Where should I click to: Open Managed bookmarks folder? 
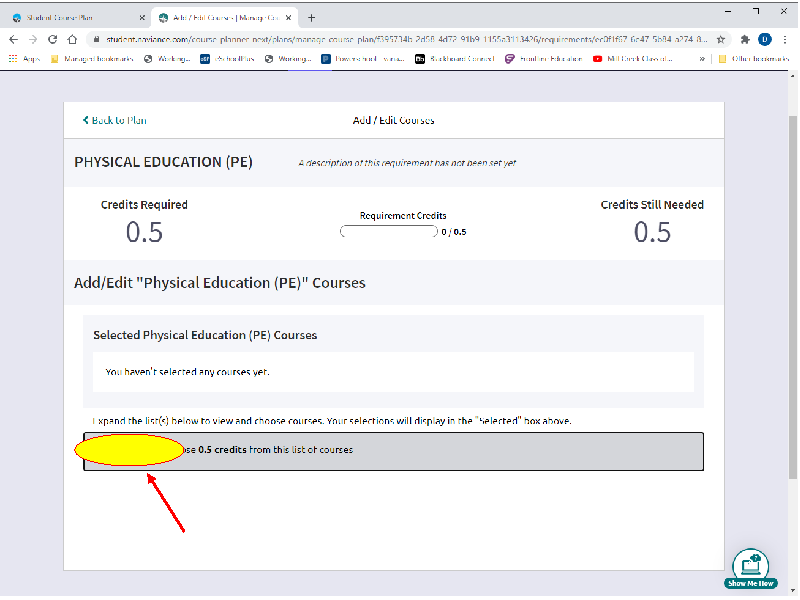(x=92, y=59)
